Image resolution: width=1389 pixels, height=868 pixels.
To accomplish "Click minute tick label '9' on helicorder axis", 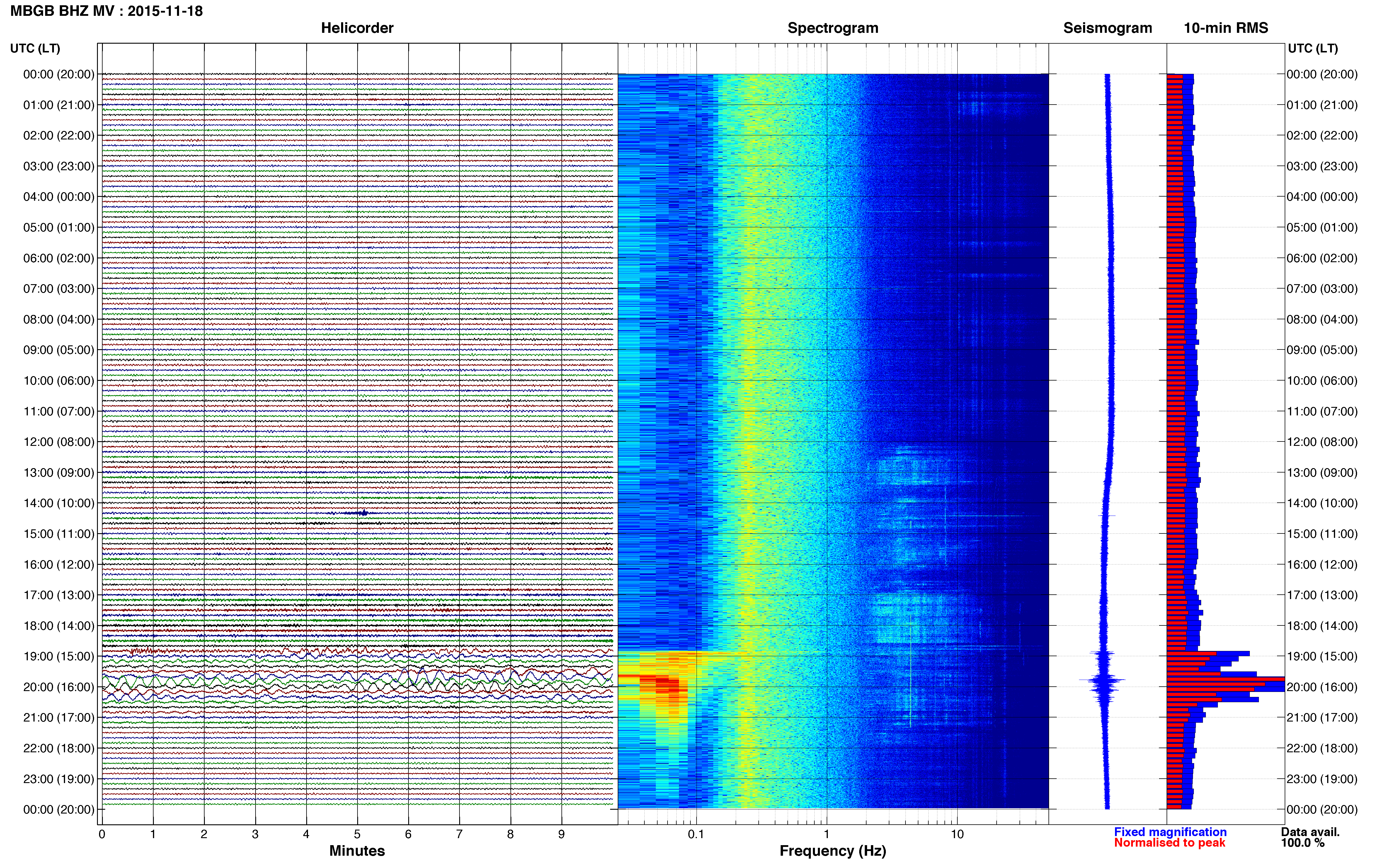I will tap(561, 834).
